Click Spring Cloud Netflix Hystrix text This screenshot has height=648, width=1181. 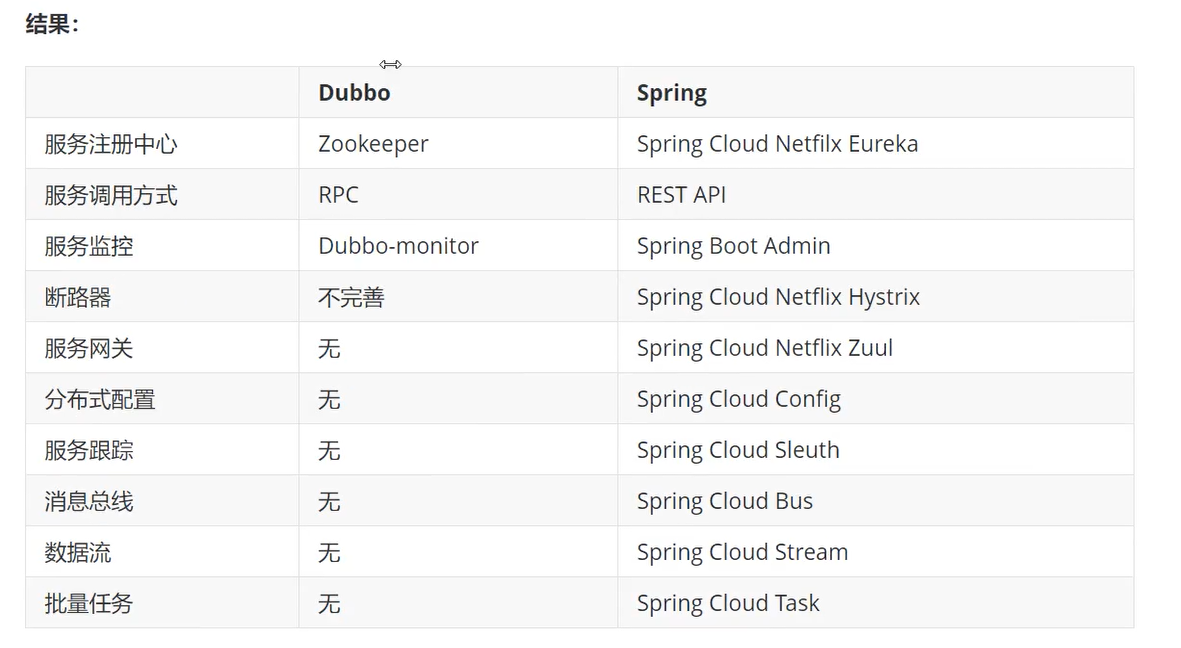[778, 298]
